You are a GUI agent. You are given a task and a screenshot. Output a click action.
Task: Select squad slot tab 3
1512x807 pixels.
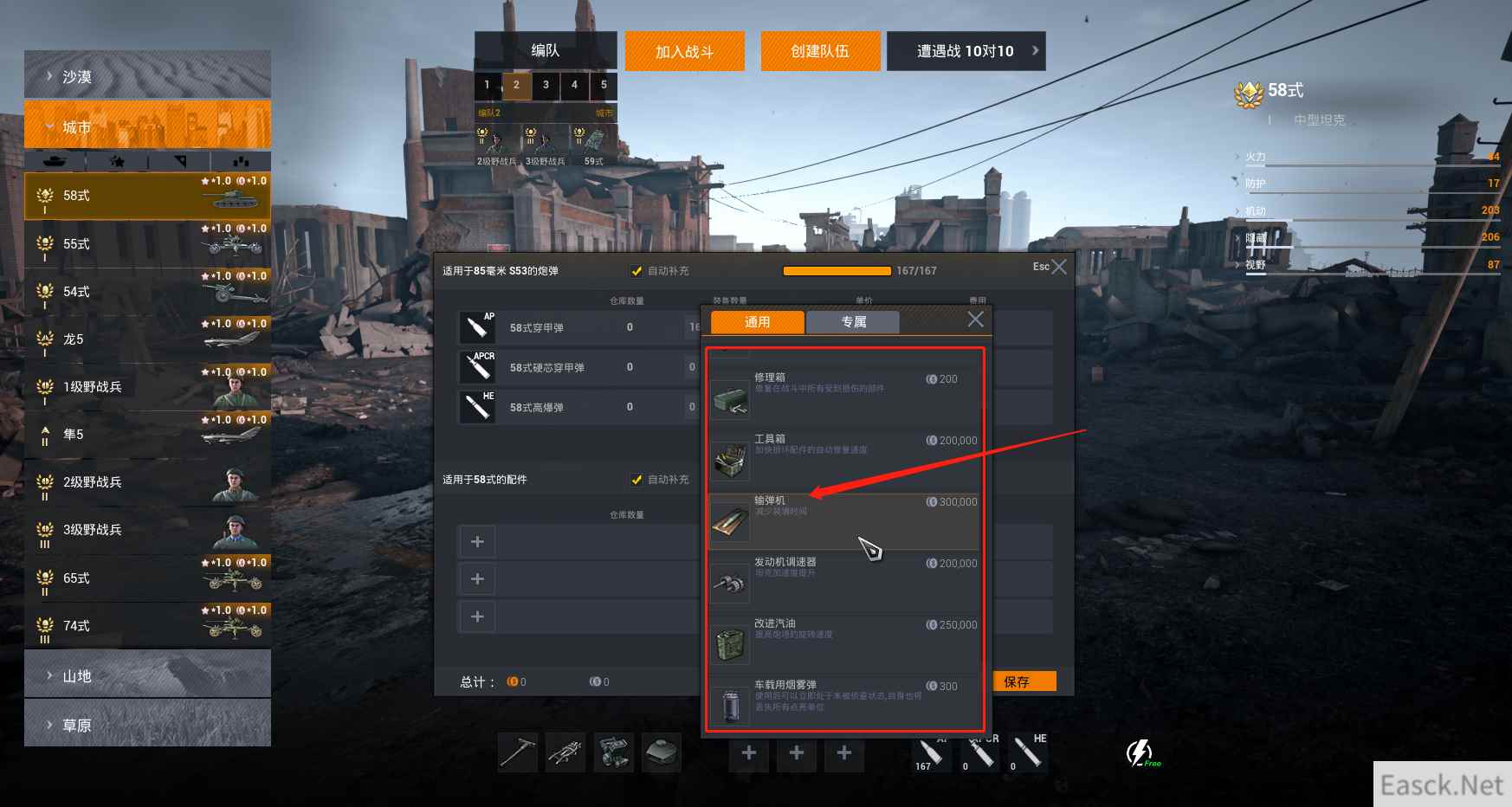point(546,85)
